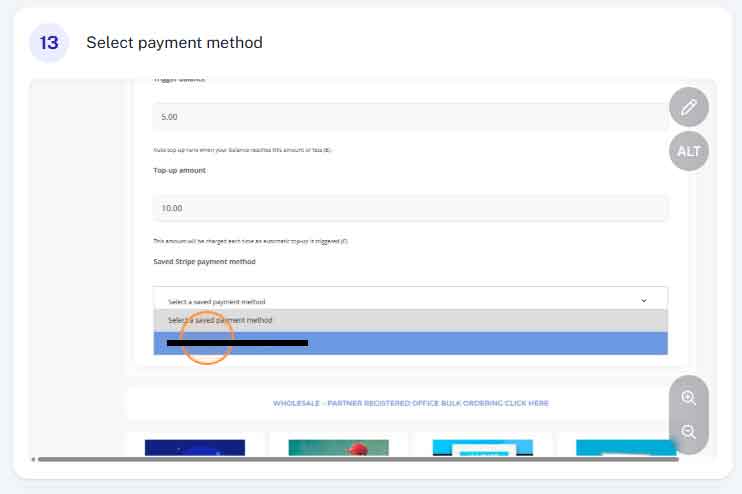Image resolution: width=742 pixels, height=494 pixels.
Task: Click the top-up amount field showing 10.00
Action: [x=410, y=208]
